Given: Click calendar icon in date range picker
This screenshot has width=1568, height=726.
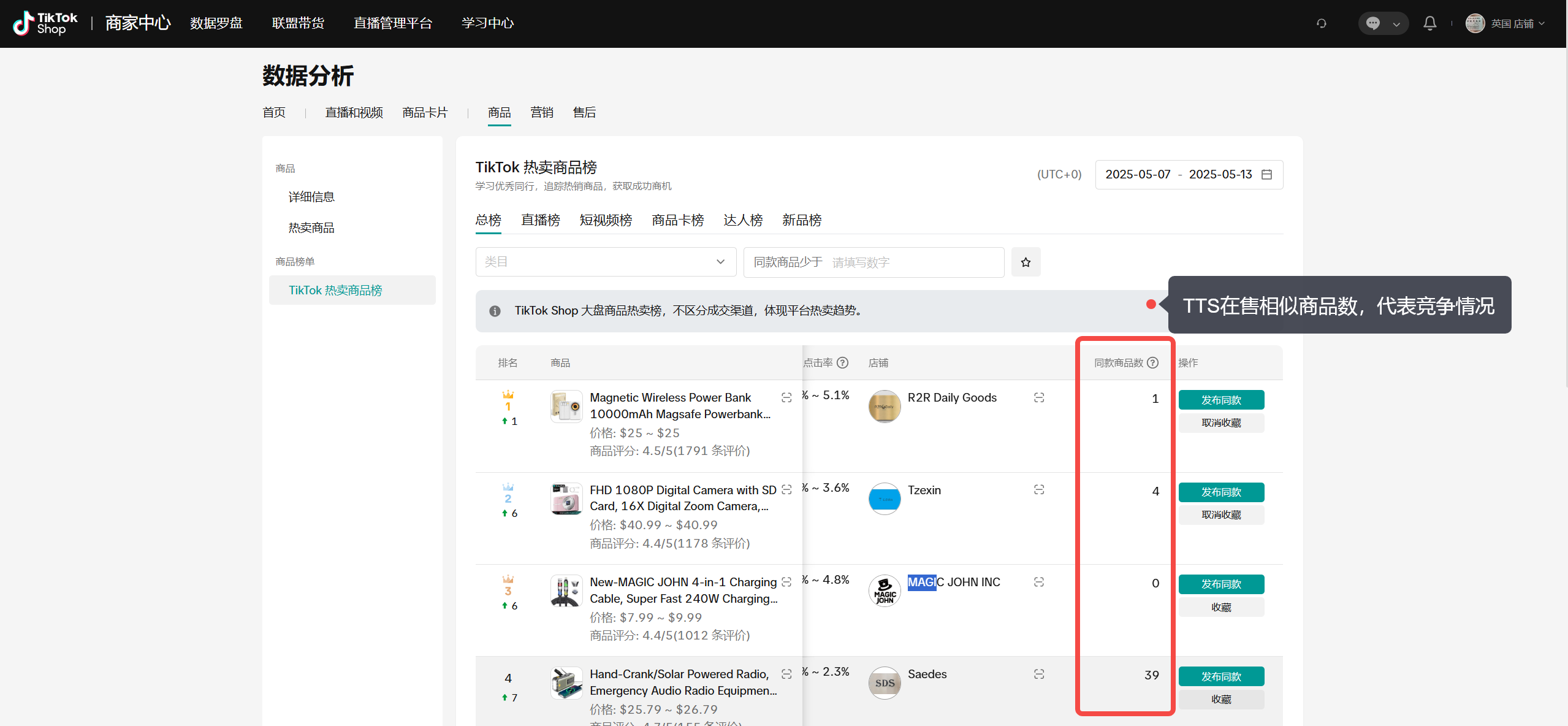Looking at the screenshot, I should pyautogui.click(x=1267, y=175).
